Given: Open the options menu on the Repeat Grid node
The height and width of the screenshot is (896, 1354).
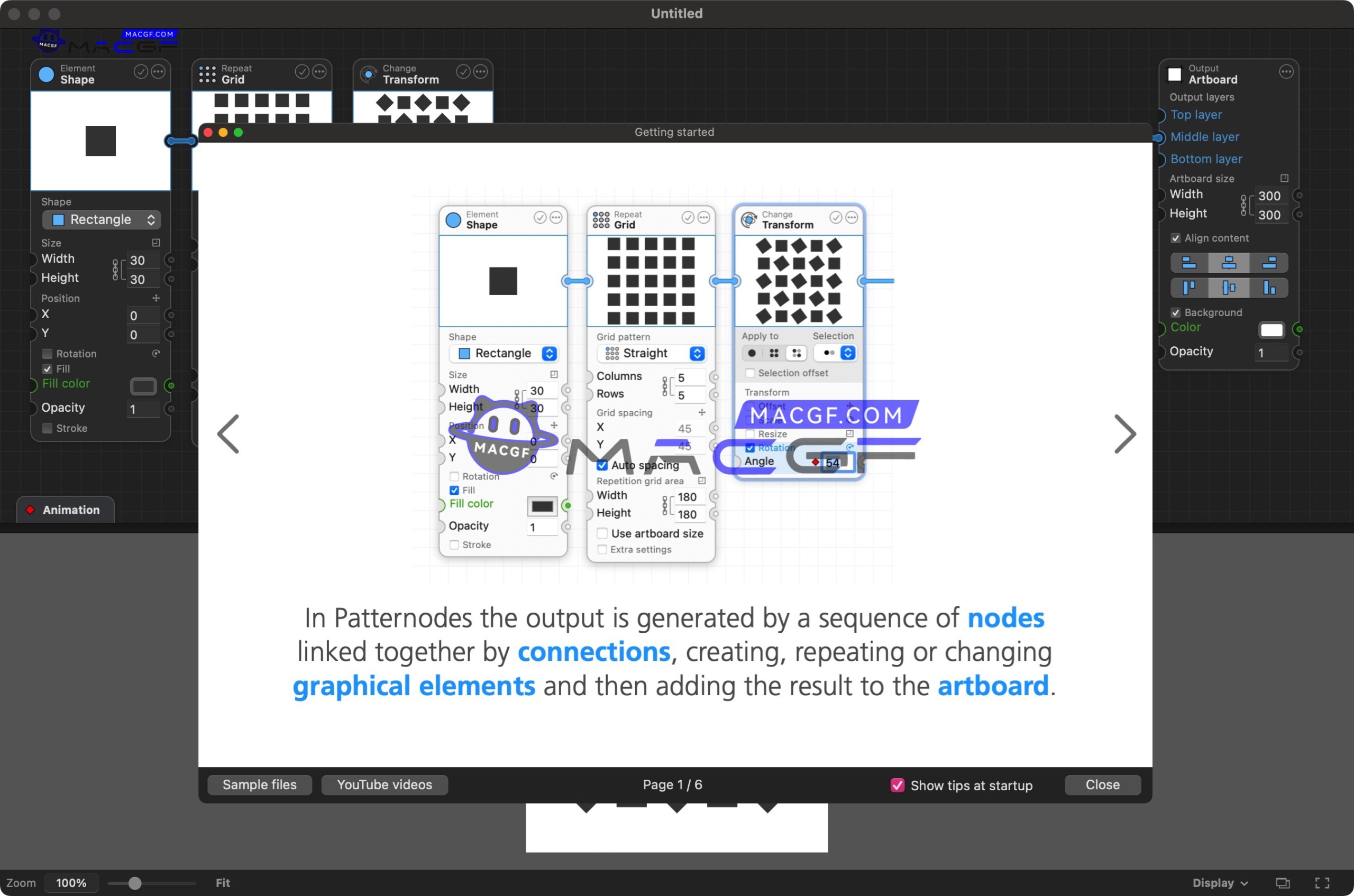Looking at the screenshot, I should pyautogui.click(x=318, y=72).
